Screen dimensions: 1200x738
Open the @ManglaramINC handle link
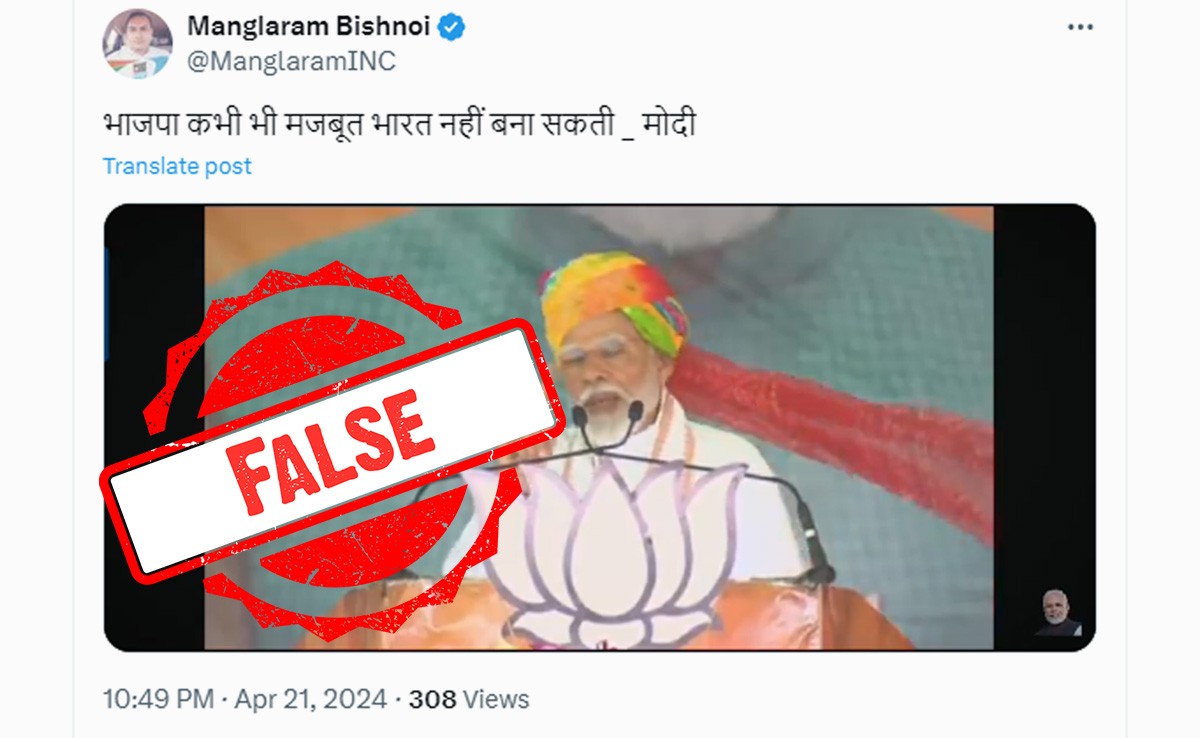pos(292,61)
